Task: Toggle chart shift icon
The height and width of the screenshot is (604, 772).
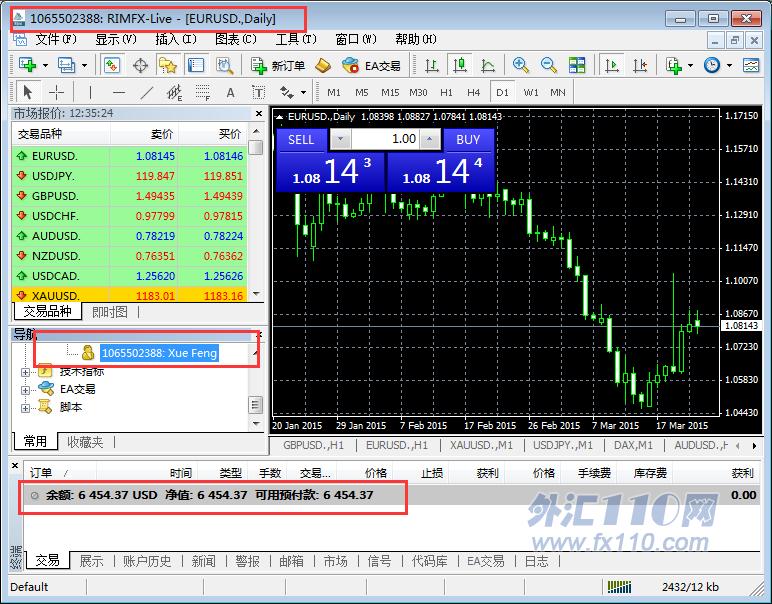Action: point(640,65)
